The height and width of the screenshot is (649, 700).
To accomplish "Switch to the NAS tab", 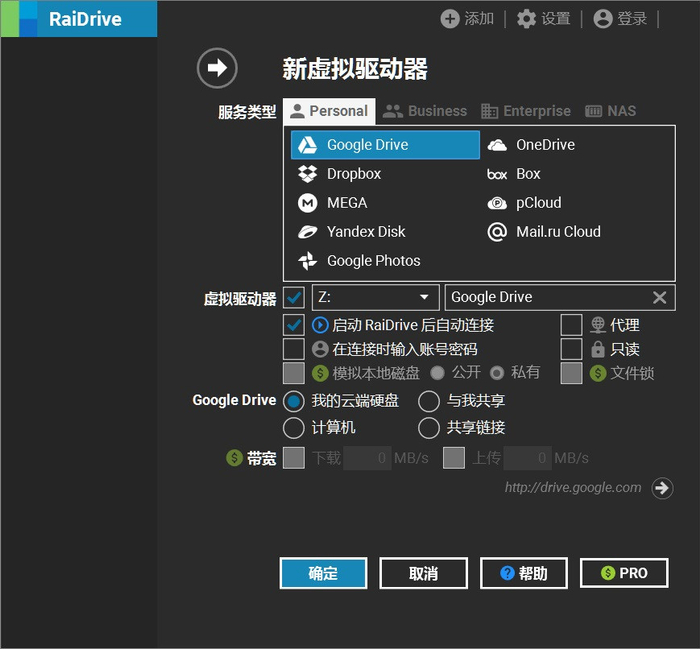I will point(611,111).
